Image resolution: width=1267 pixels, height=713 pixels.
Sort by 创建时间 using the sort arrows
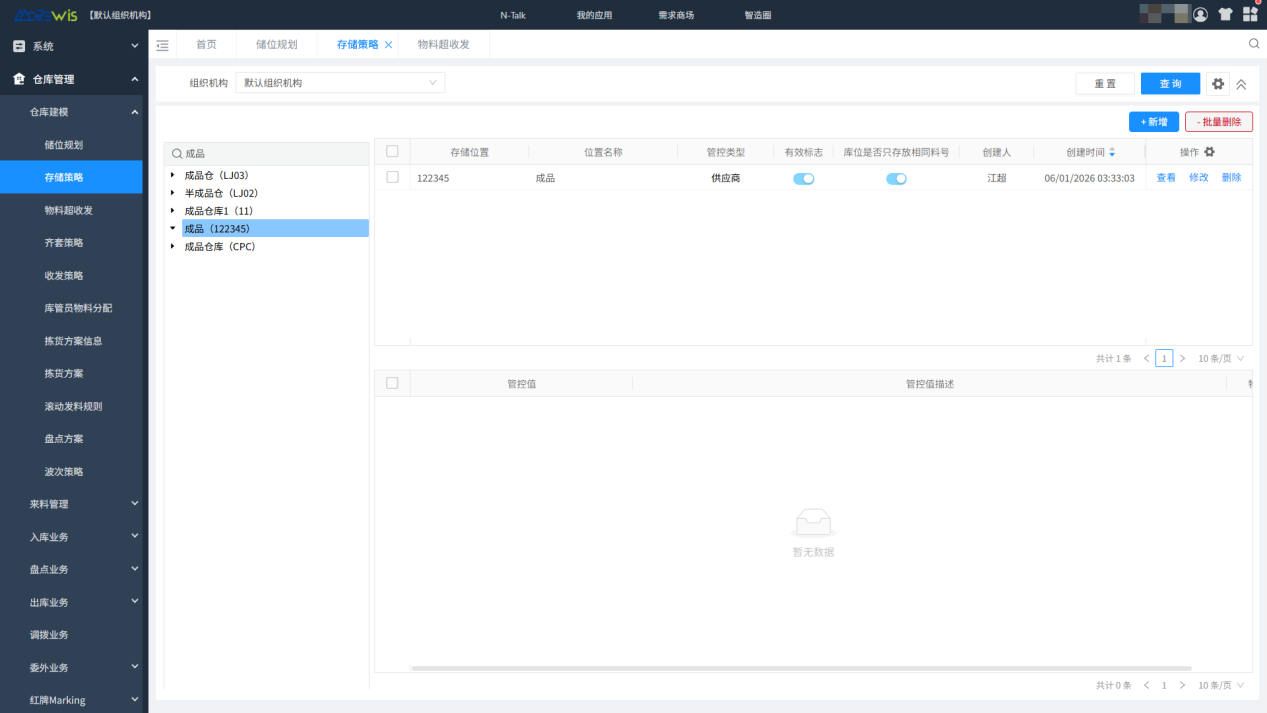coord(1112,152)
